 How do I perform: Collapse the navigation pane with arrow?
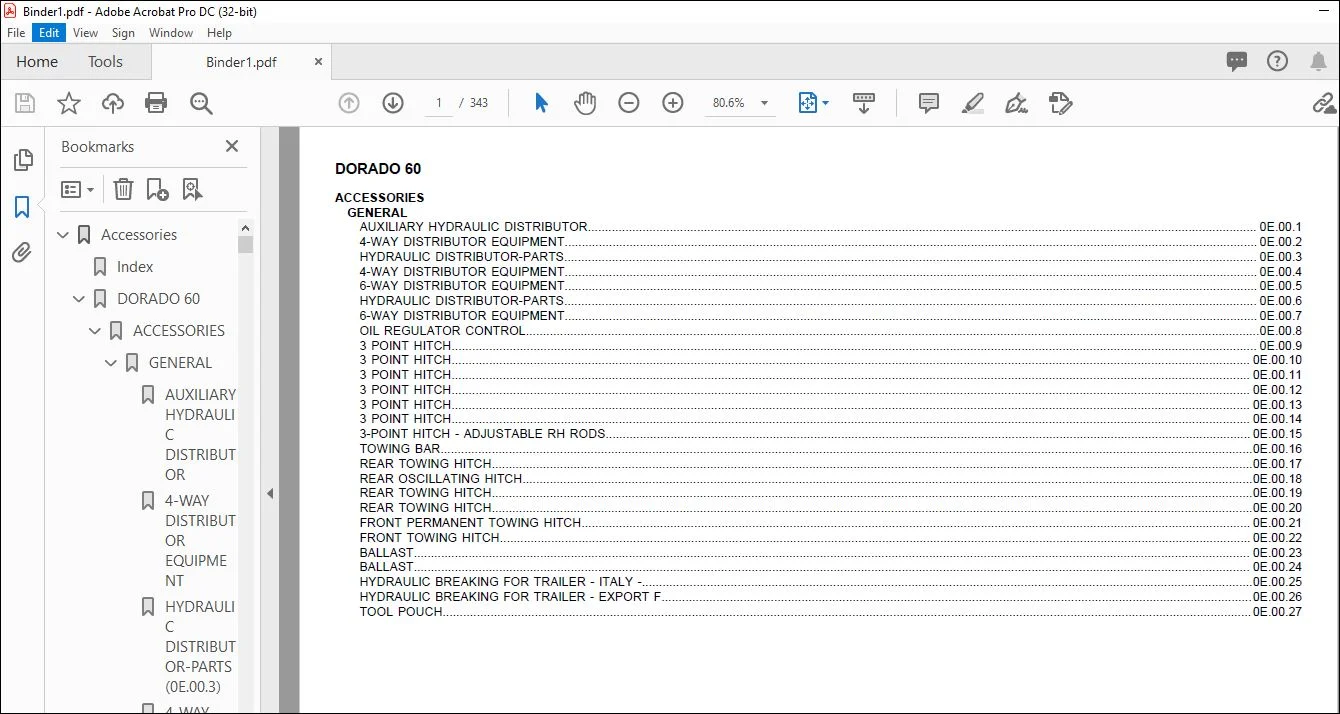click(270, 493)
